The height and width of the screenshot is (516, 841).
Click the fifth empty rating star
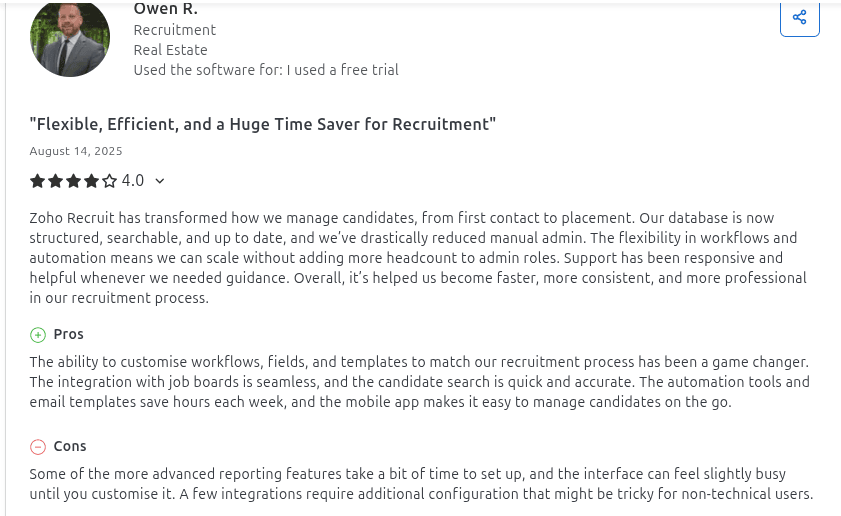click(x=109, y=181)
